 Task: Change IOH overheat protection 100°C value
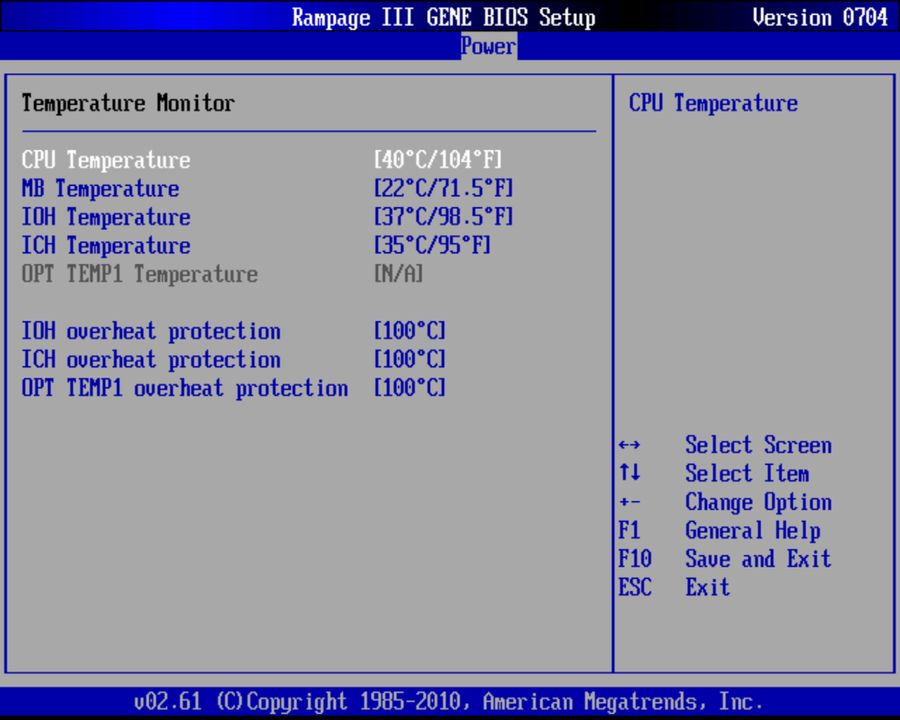(x=410, y=331)
